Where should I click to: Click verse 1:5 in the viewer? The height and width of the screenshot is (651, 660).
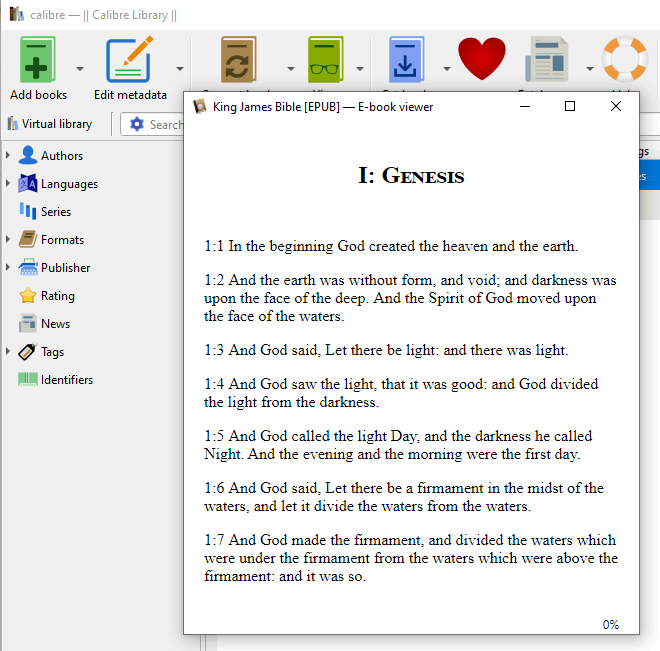point(398,445)
